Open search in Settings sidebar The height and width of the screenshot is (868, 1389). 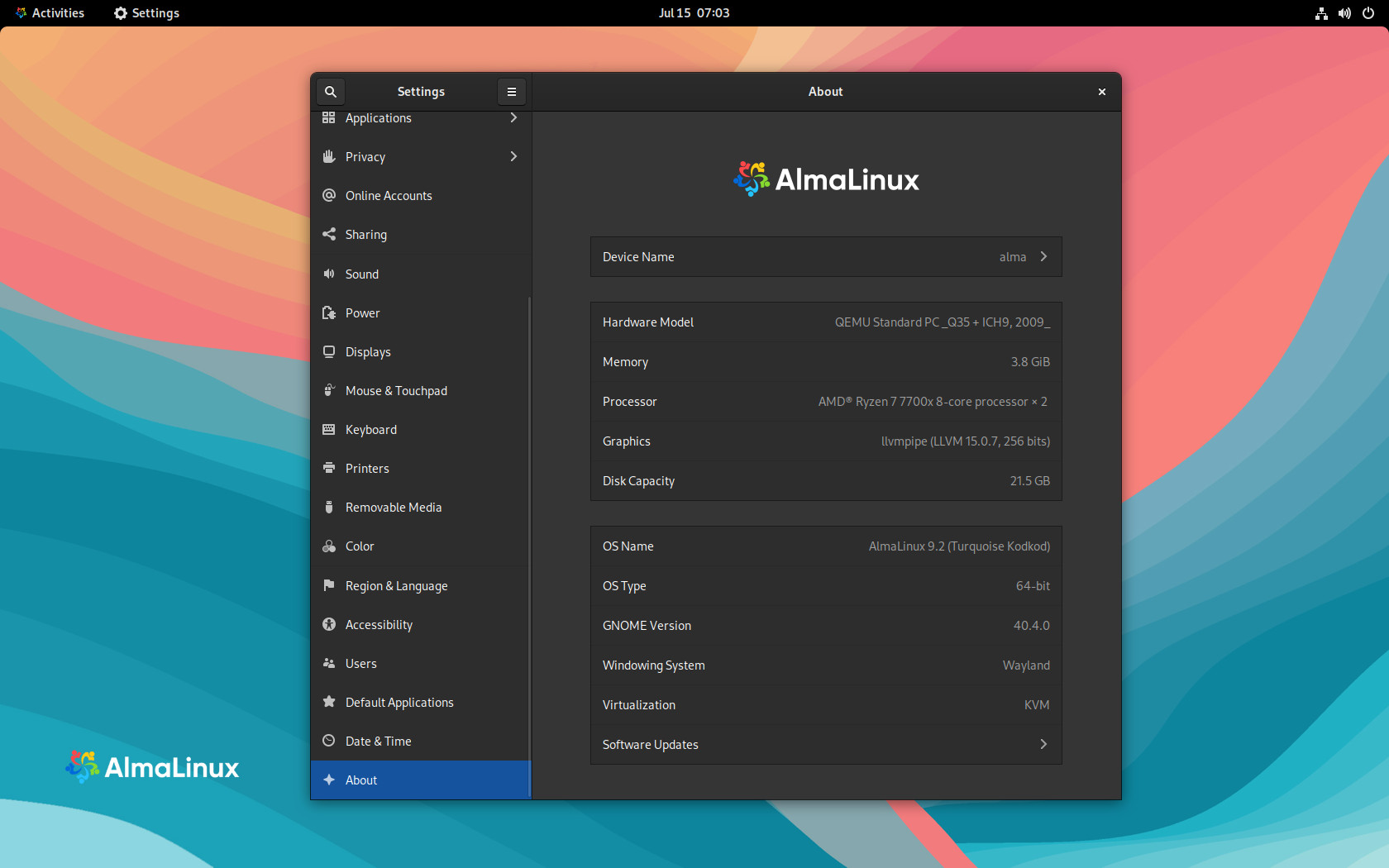point(331,92)
